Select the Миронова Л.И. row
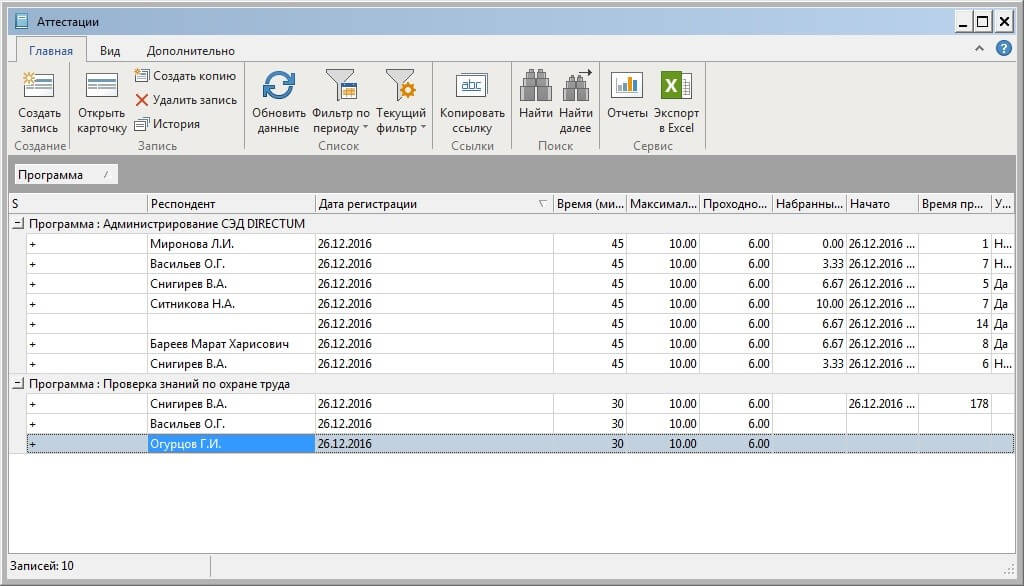Screen dimensions: 1024x586 (520, 244)
